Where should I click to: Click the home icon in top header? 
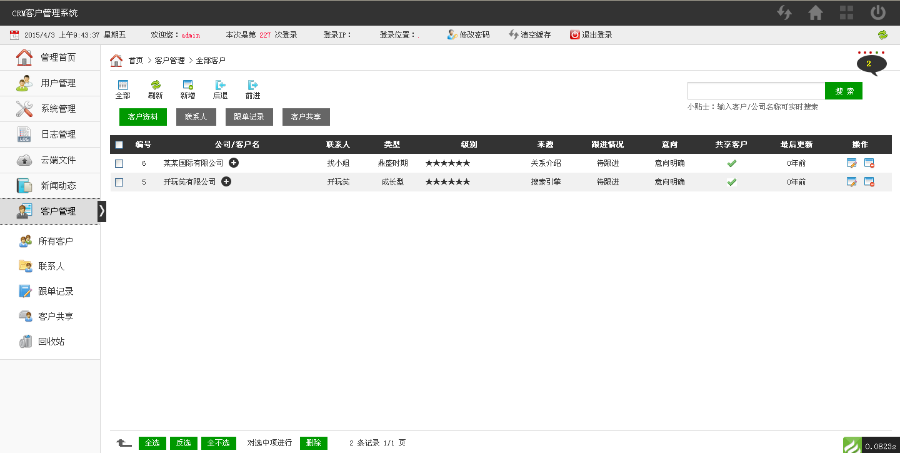[x=816, y=13]
